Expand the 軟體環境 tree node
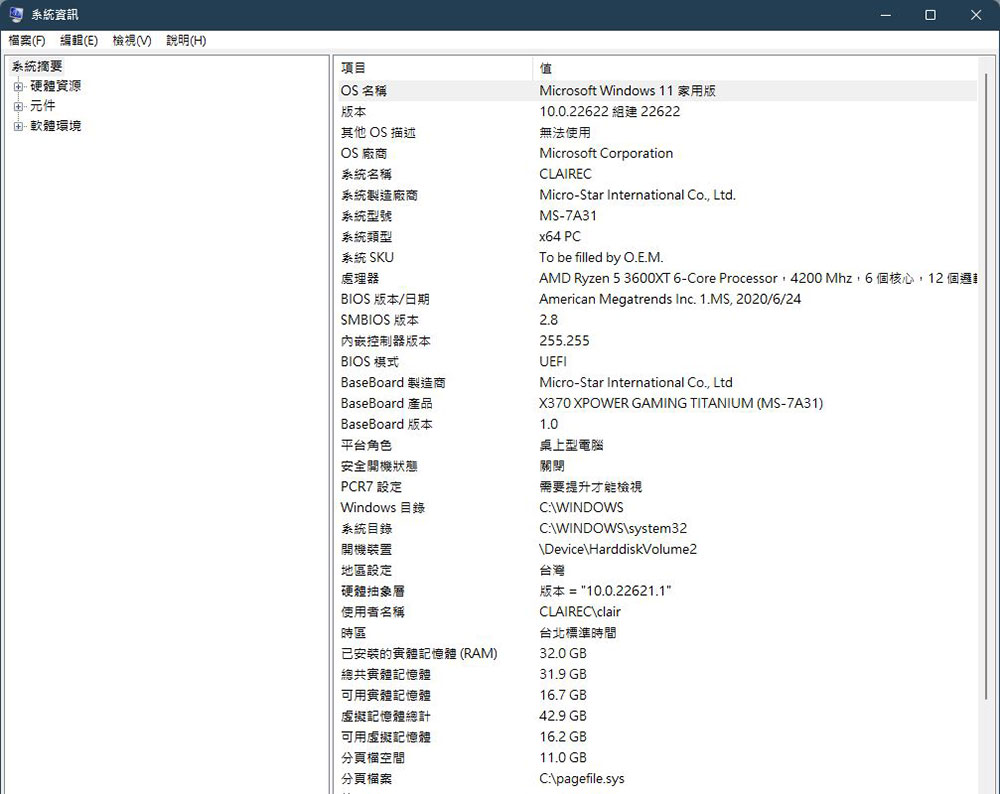 pyautogui.click(x=18, y=126)
